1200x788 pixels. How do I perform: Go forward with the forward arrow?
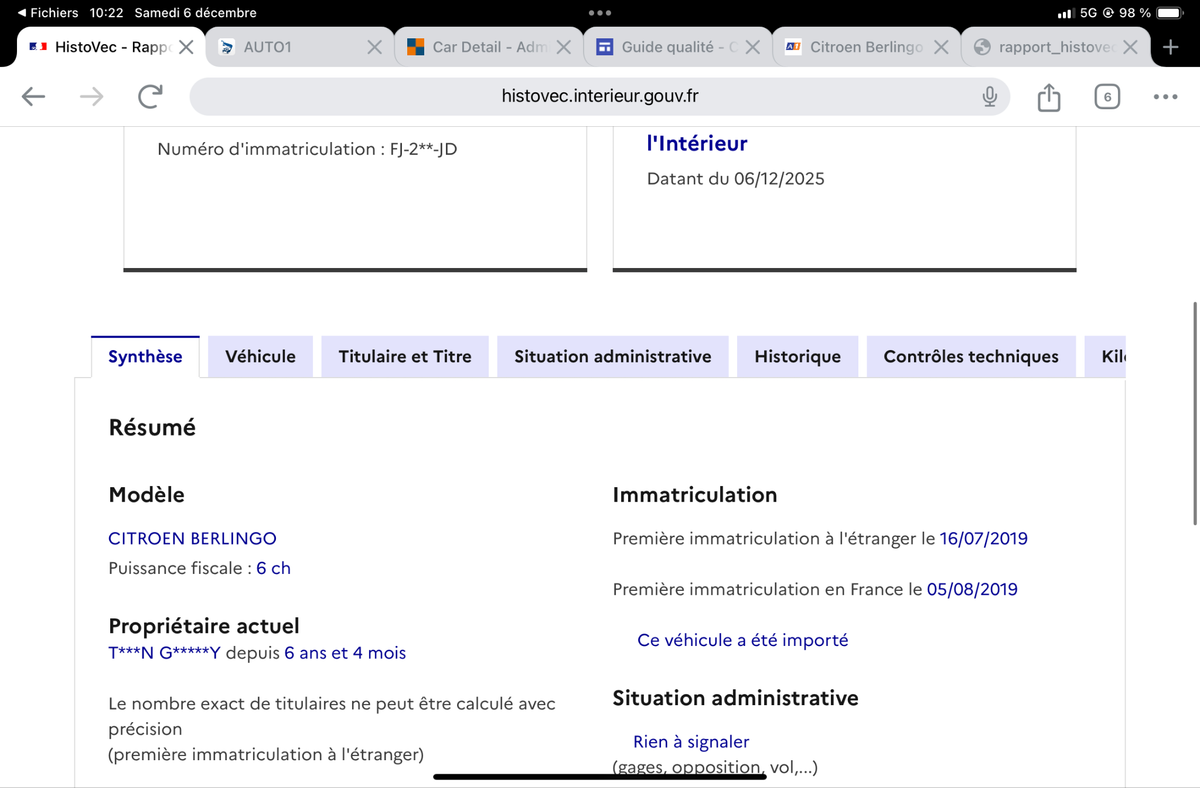92,96
